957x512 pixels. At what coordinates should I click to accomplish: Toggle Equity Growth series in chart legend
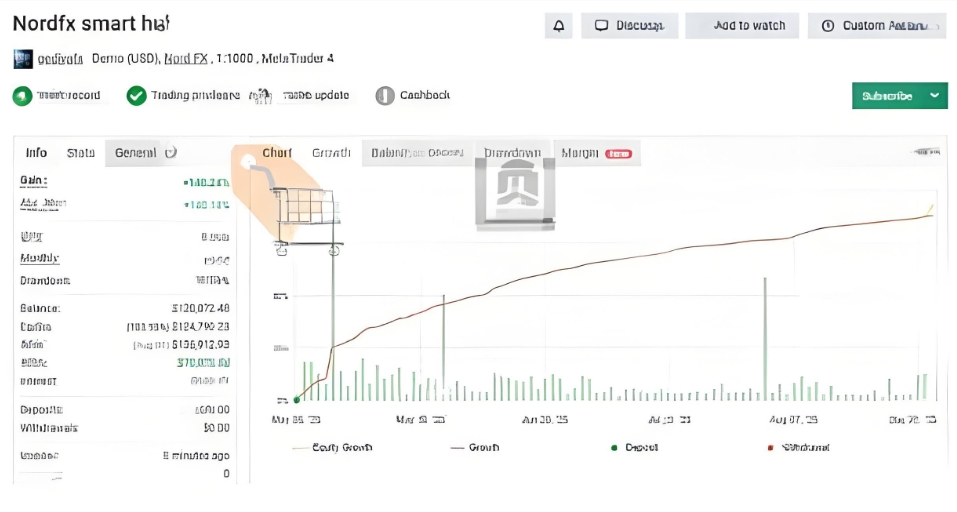(x=332, y=447)
